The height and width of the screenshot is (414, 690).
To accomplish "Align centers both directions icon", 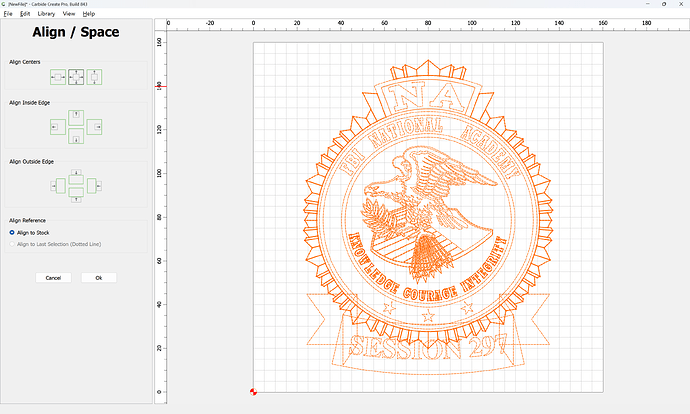I will pos(76,77).
